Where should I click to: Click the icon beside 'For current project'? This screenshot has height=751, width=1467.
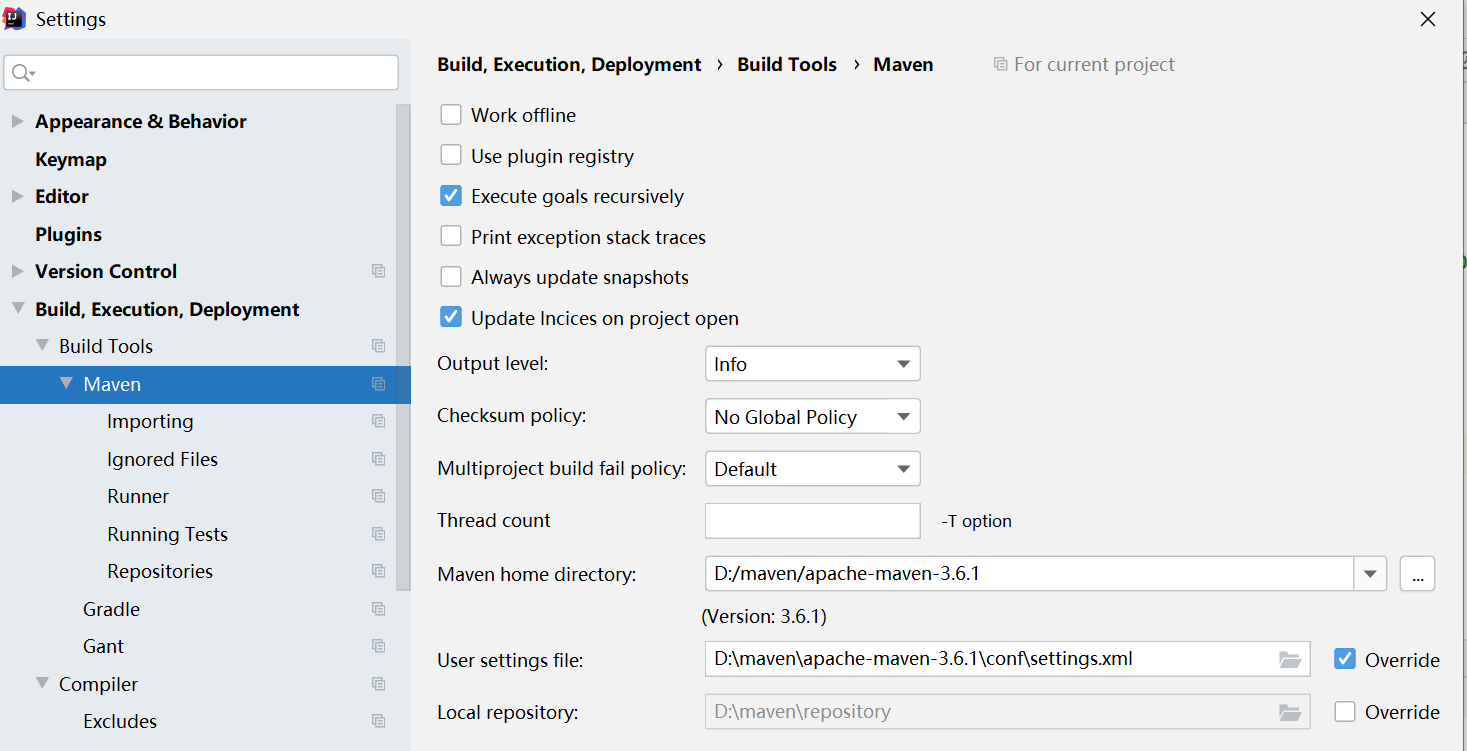tap(1000, 64)
